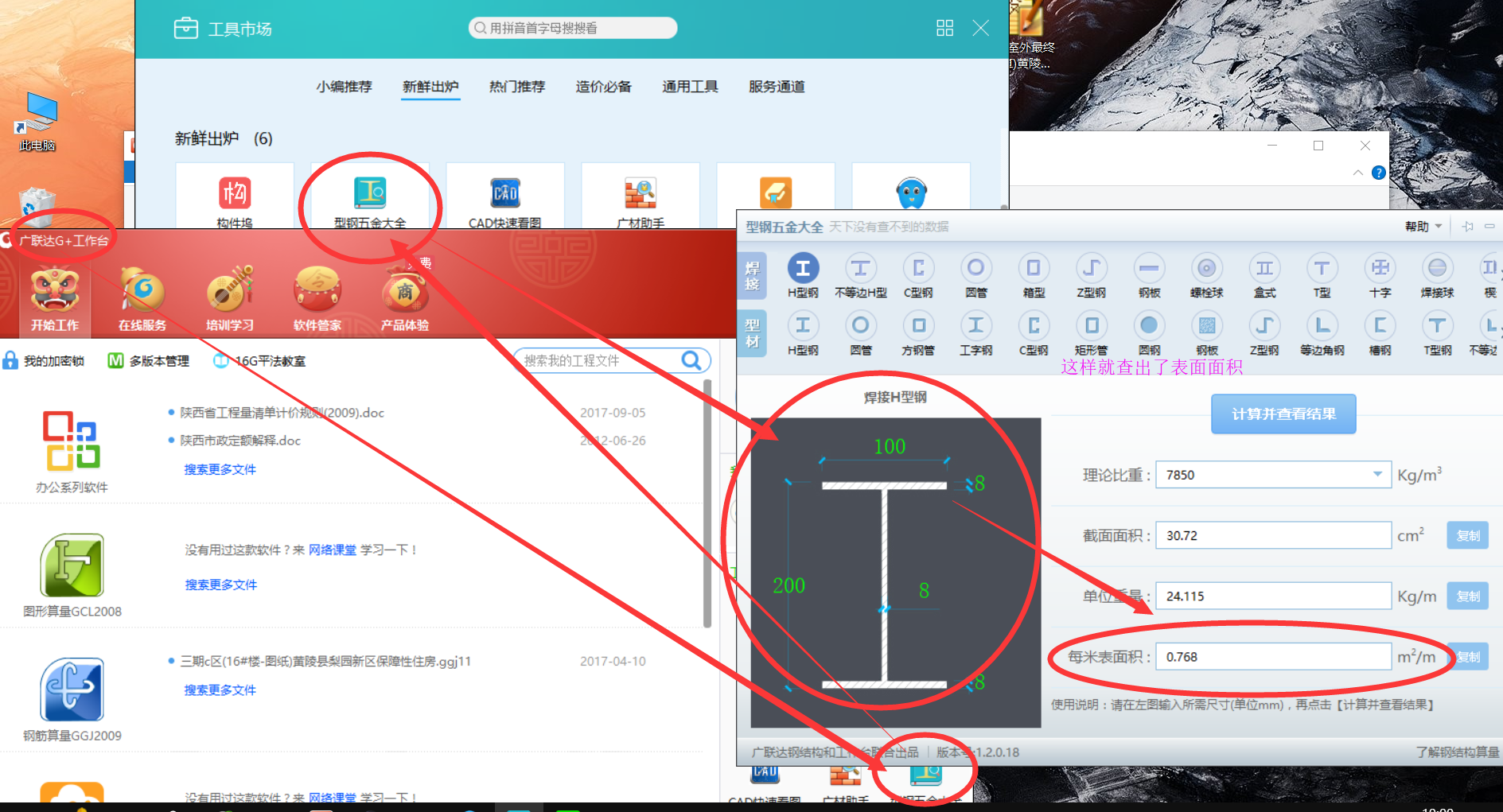Open 陕西市政定额解释.doc file
The height and width of the screenshot is (812, 1503).
240,441
